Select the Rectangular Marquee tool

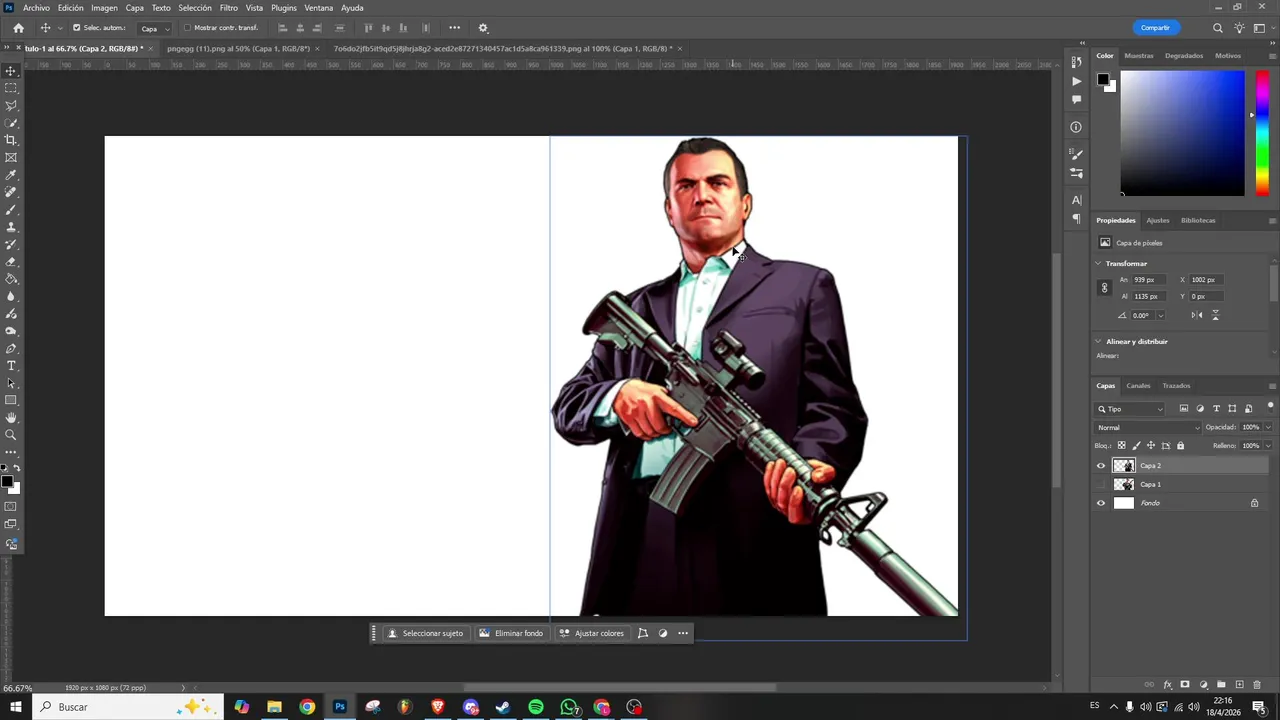tap(11, 88)
